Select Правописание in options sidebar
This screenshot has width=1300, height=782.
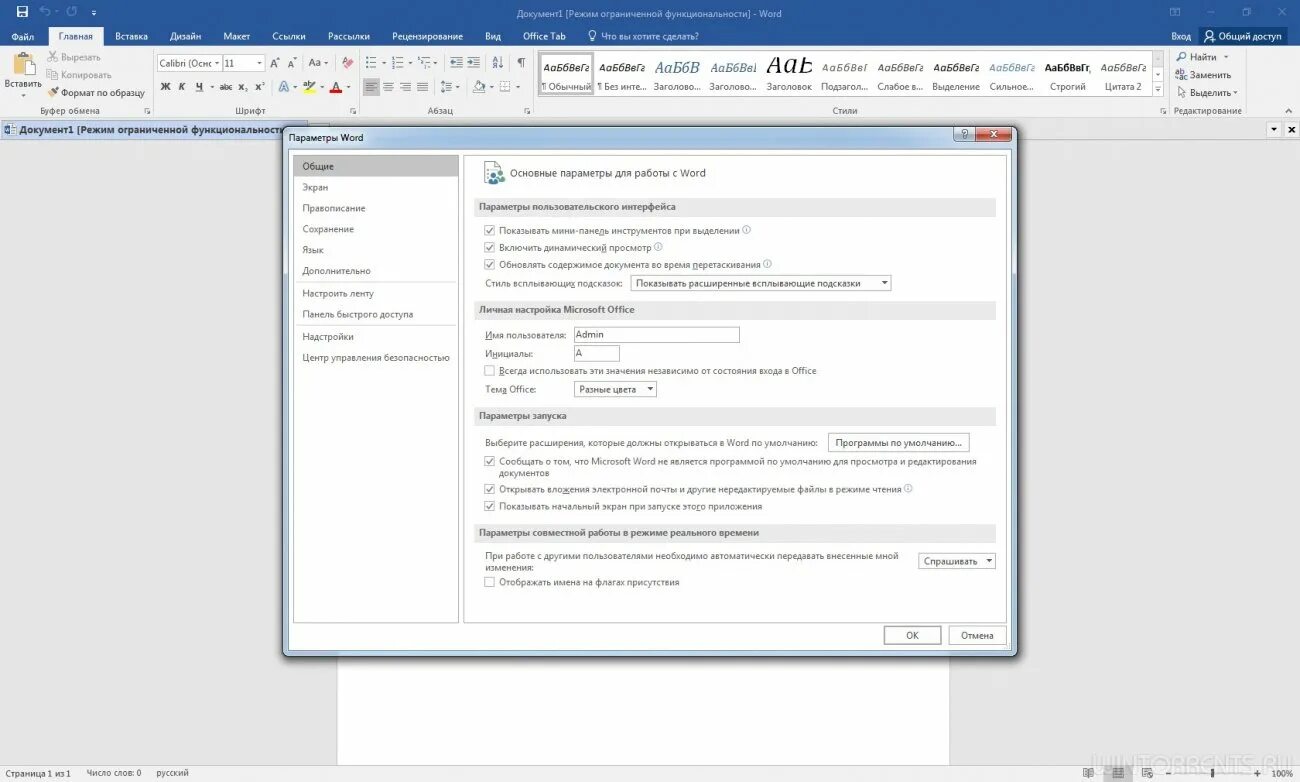375,208
